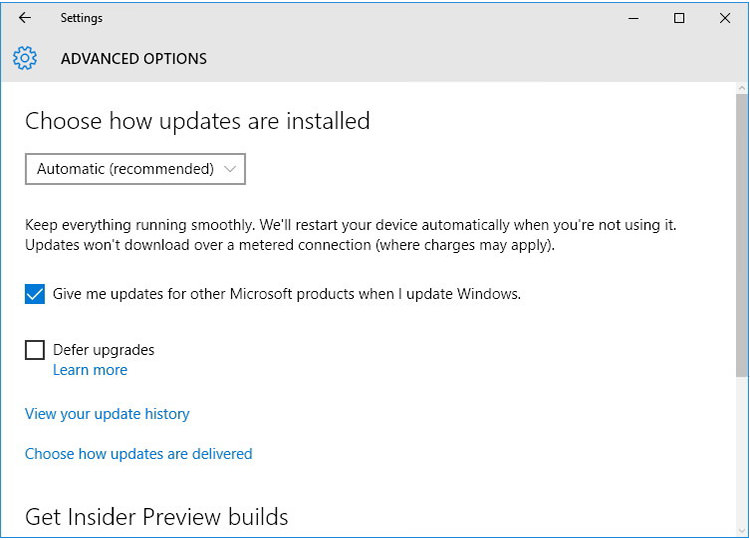Maximize the Settings window
Image resolution: width=750 pixels, height=540 pixels.
click(680, 18)
